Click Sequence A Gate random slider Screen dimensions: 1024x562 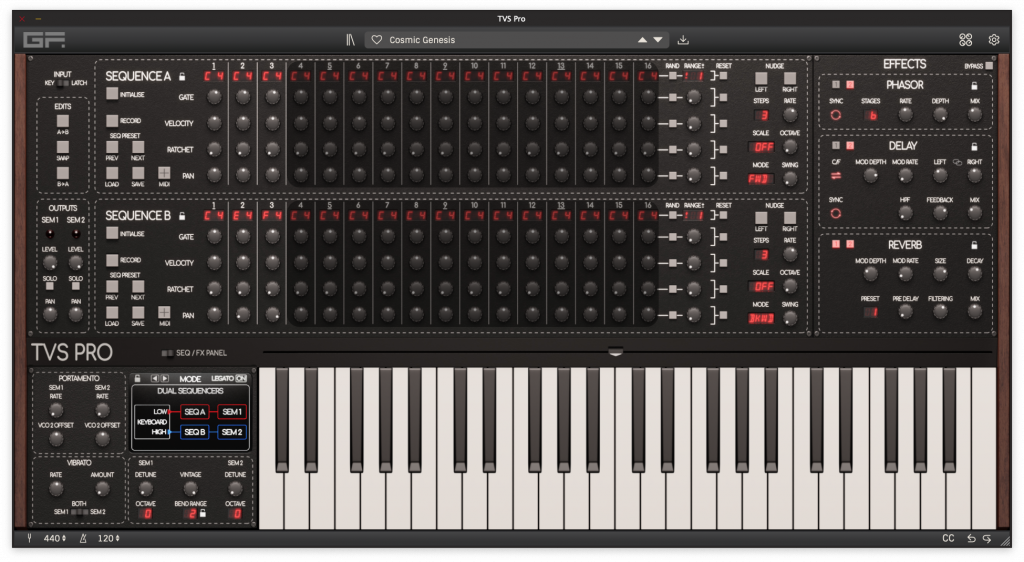tap(672, 97)
